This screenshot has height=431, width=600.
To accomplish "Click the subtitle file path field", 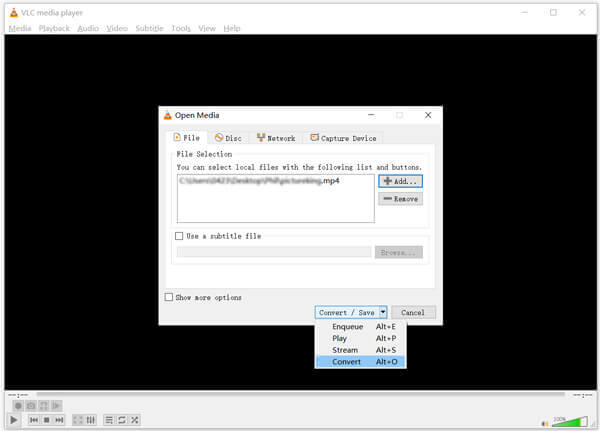I will (274, 252).
